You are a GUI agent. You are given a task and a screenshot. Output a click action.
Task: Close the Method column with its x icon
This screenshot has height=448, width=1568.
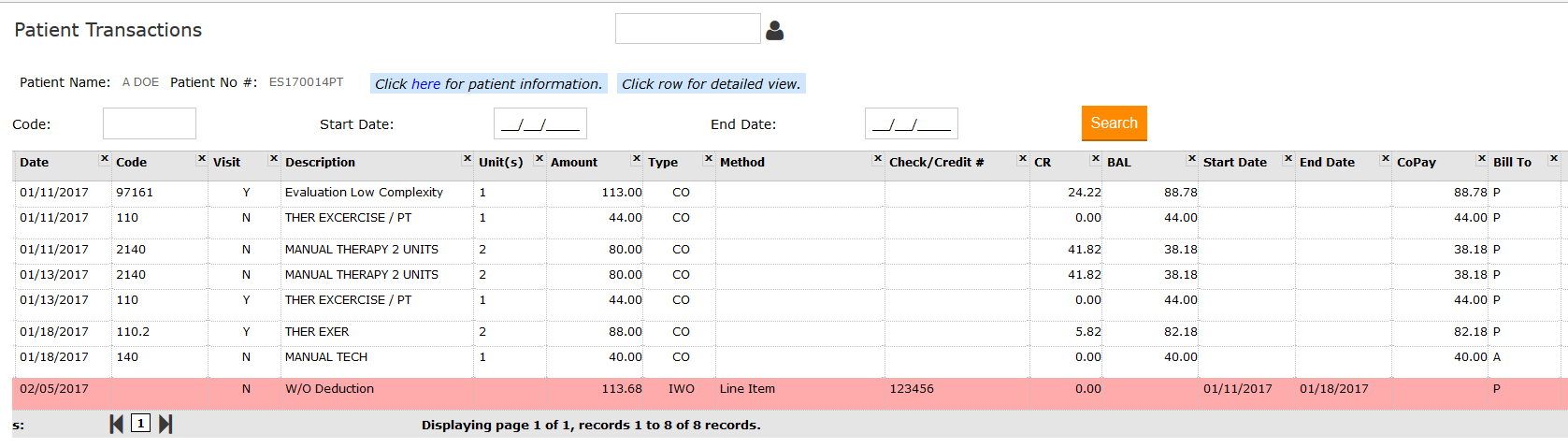[x=877, y=159]
